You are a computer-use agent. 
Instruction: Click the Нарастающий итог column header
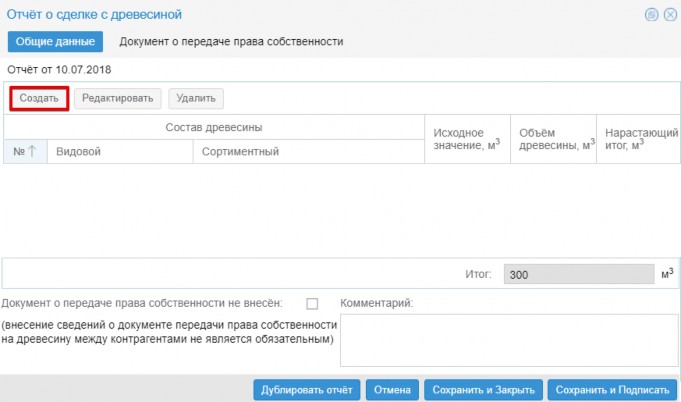638,139
